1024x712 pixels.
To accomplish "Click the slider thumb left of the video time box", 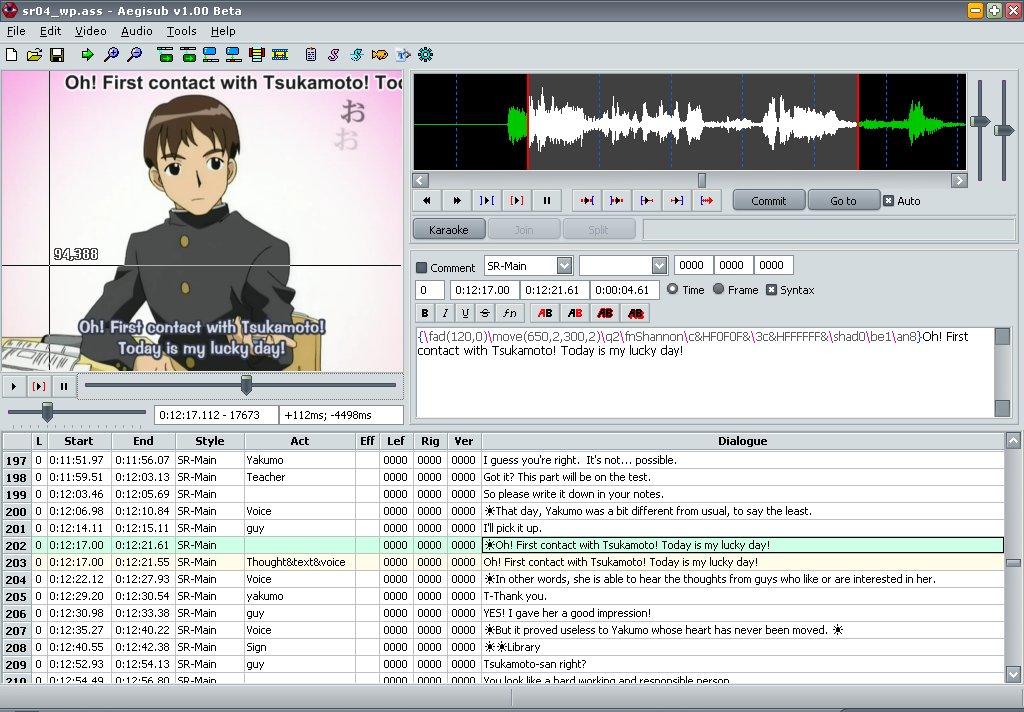I will click(47, 412).
